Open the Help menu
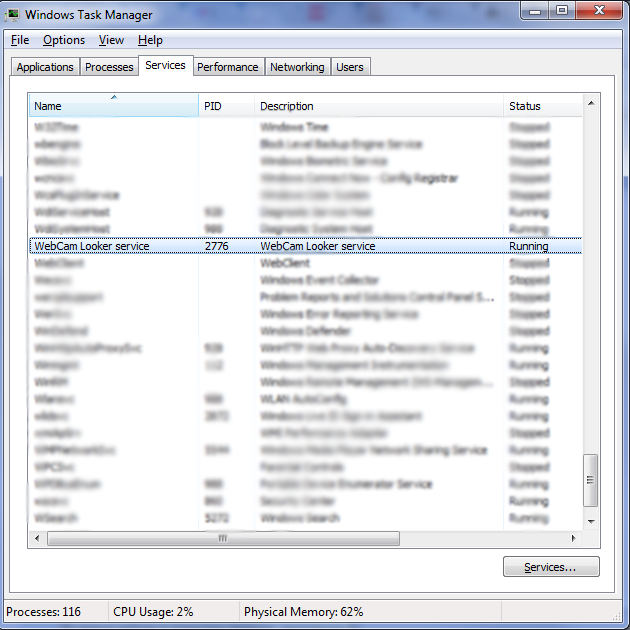This screenshot has width=630, height=630. 150,40
